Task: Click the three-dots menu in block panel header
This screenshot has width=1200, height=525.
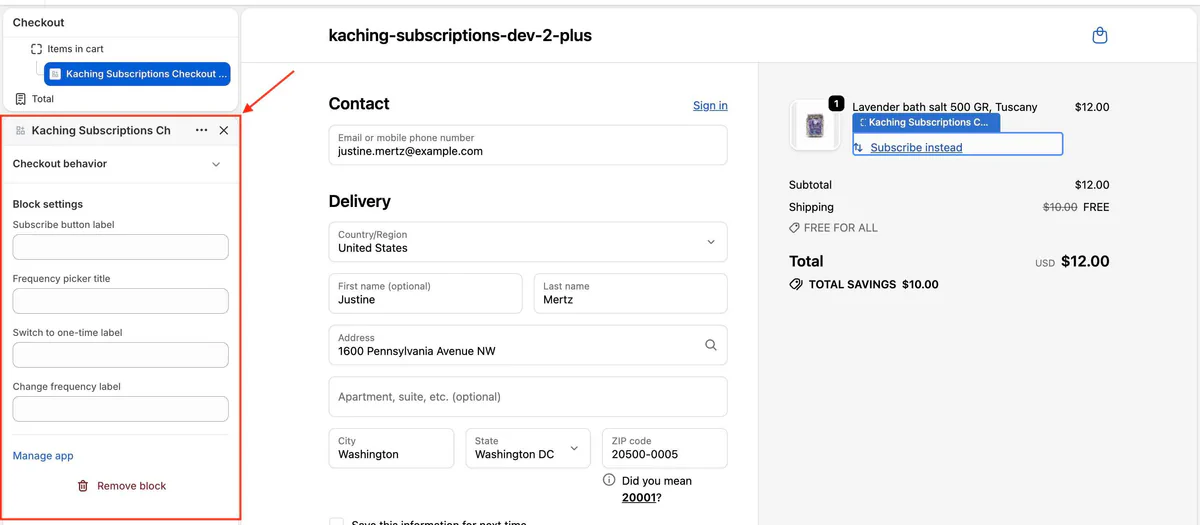Action: point(202,130)
